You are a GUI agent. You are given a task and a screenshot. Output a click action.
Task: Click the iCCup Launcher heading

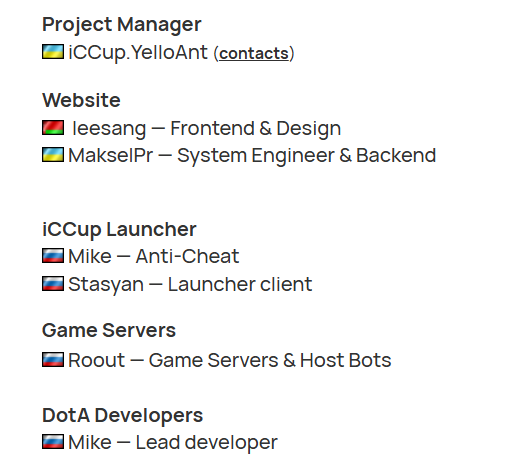[119, 230]
